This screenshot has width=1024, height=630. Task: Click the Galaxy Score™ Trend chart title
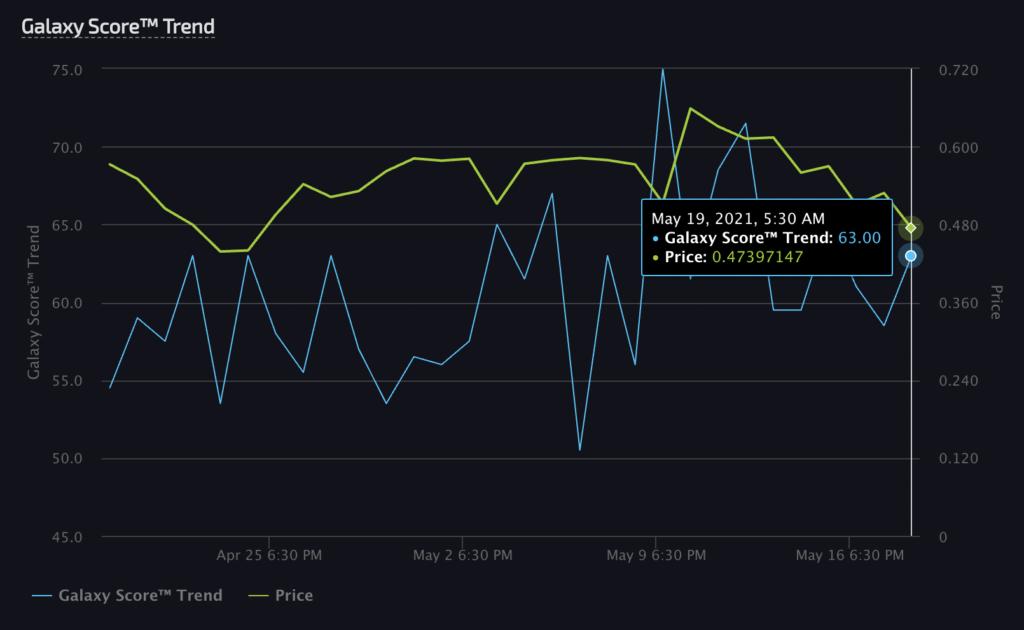click(x=118, y=26)
